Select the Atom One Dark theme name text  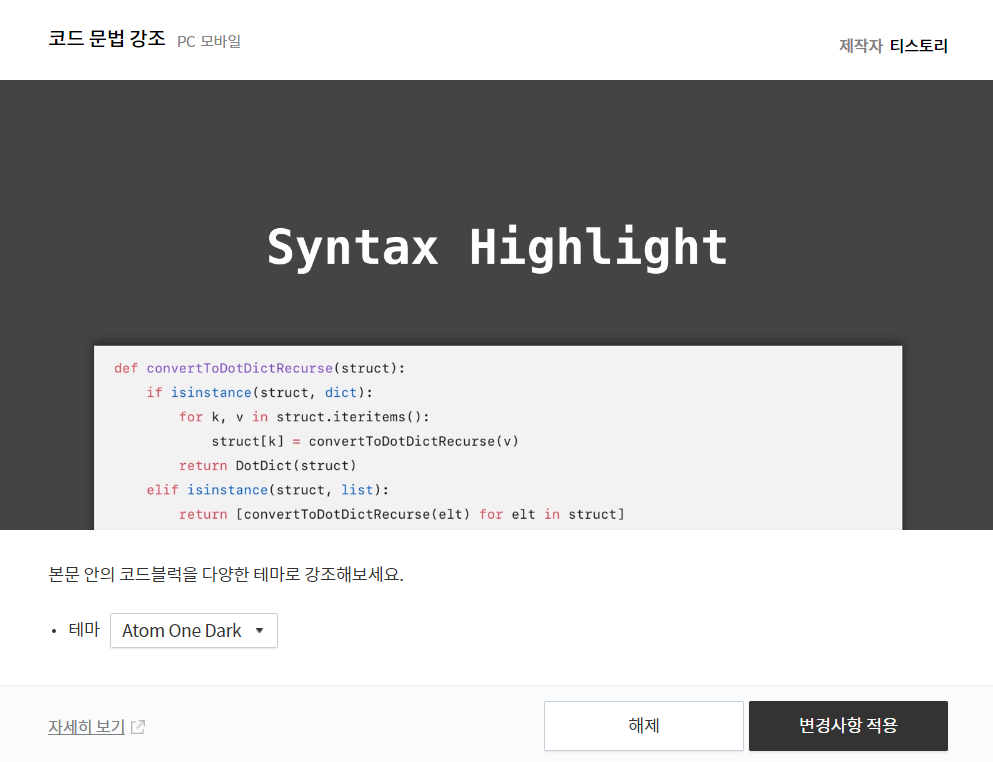point(180,630)
